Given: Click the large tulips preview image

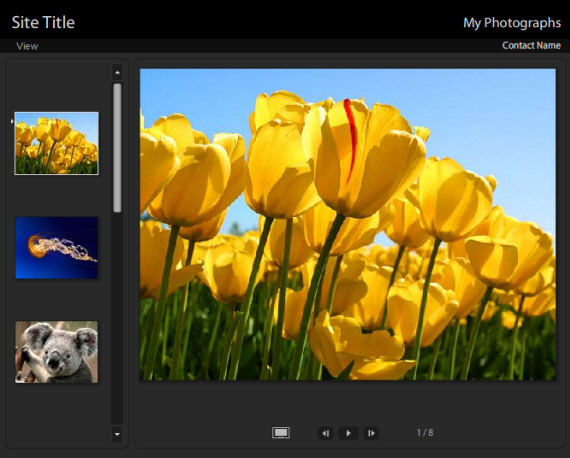Looking at the screenshot, I should coord(348,224).
